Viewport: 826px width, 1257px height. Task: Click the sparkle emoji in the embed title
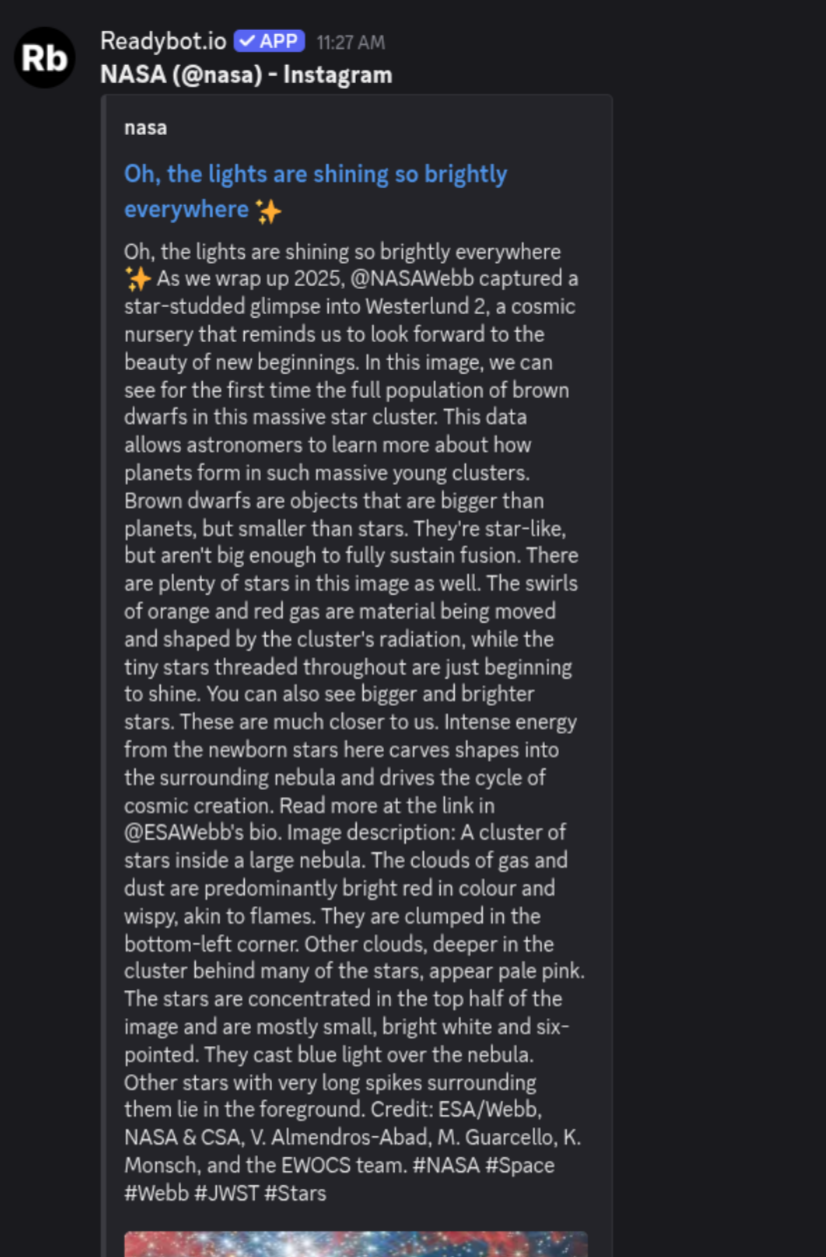tap(269, 209)
